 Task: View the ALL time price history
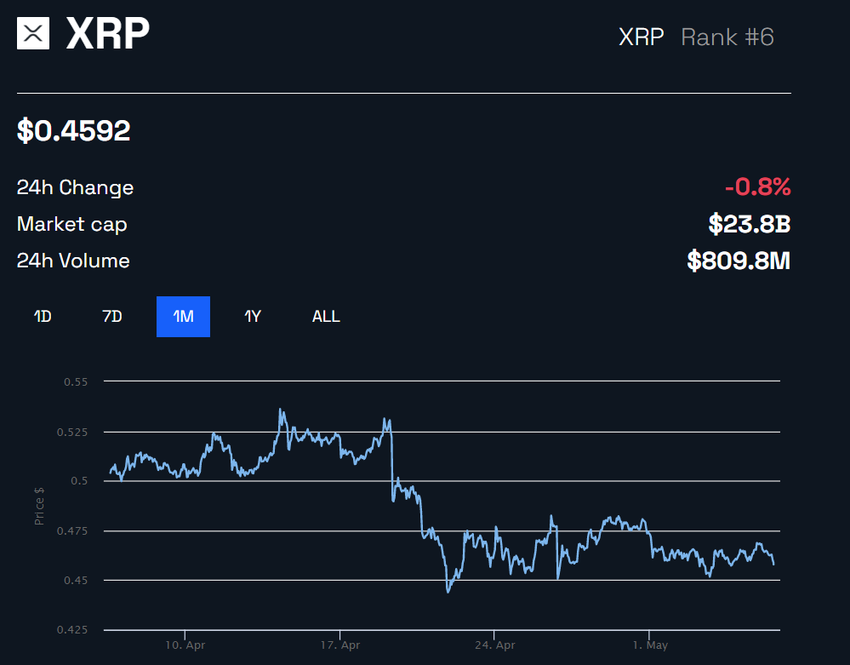(326, 316)
